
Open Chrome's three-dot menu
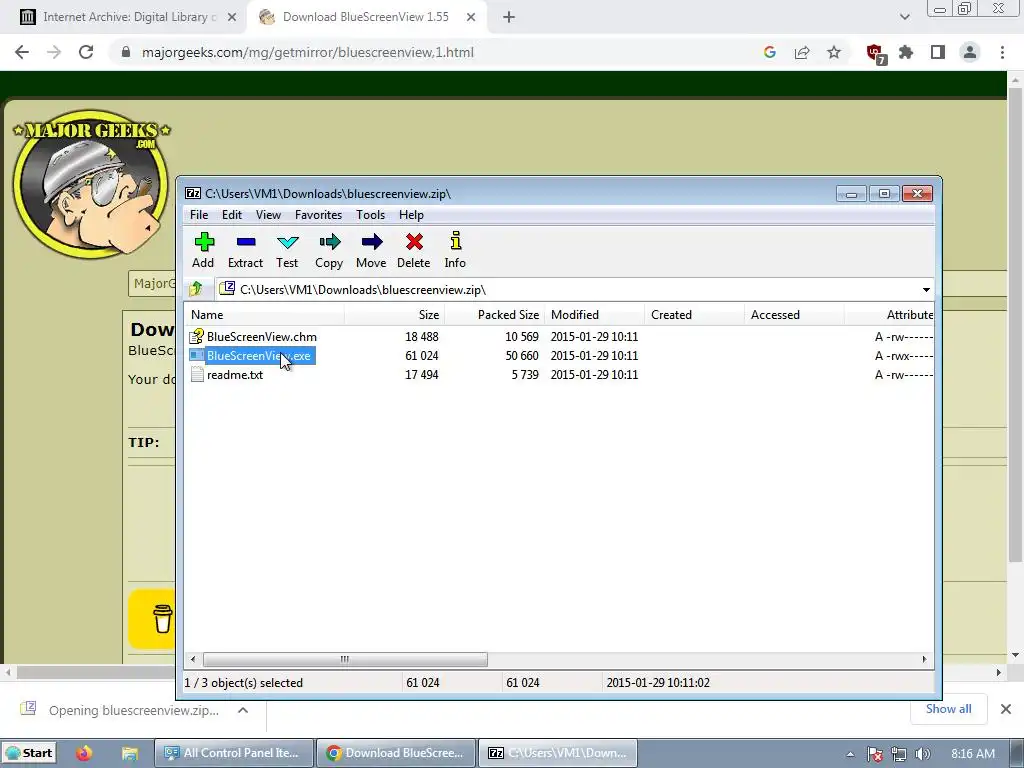pos(1002,52)
